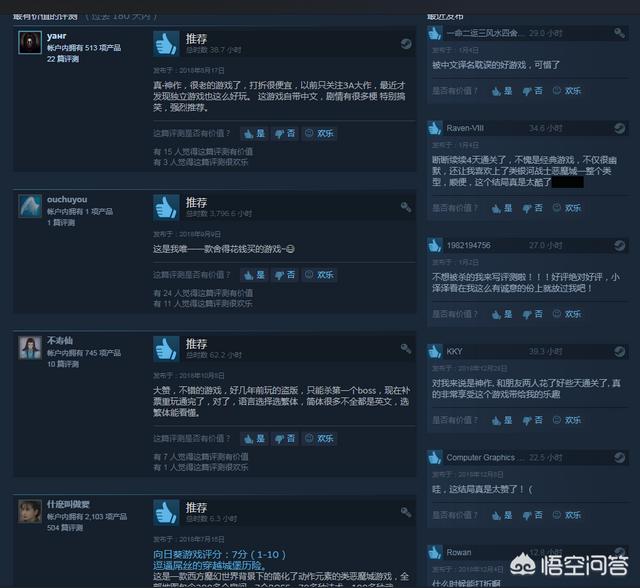Image resolution: width=640 pixels, height=588 pixels.
Task: Rate 不寿仙's review as funny with 欢乐
Action: 320,439
